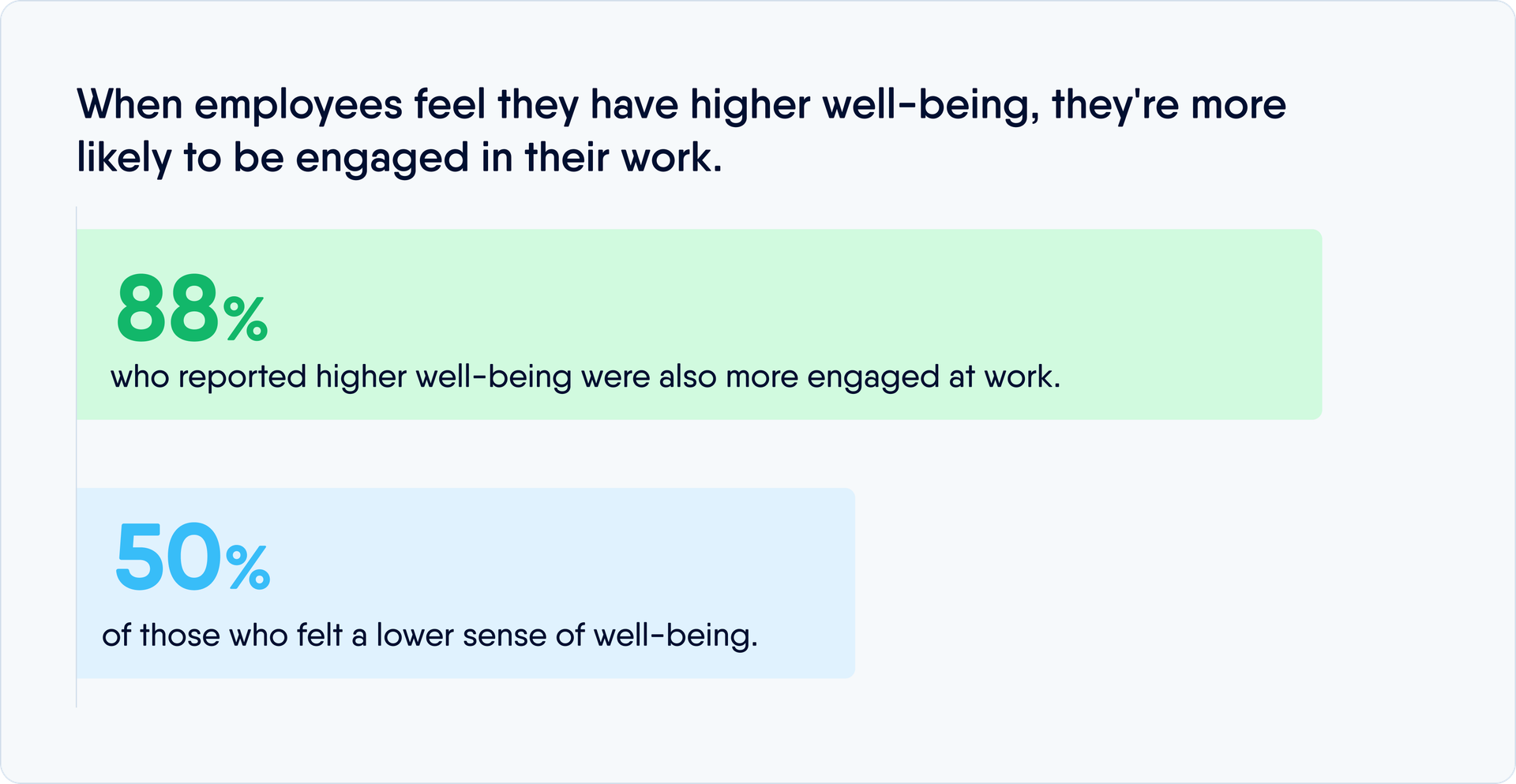Image resolution: width=1516 pixels, height=784 pixels.
Task: Click the caption 'who reported higher well-being'
Action: click(340, 377)
